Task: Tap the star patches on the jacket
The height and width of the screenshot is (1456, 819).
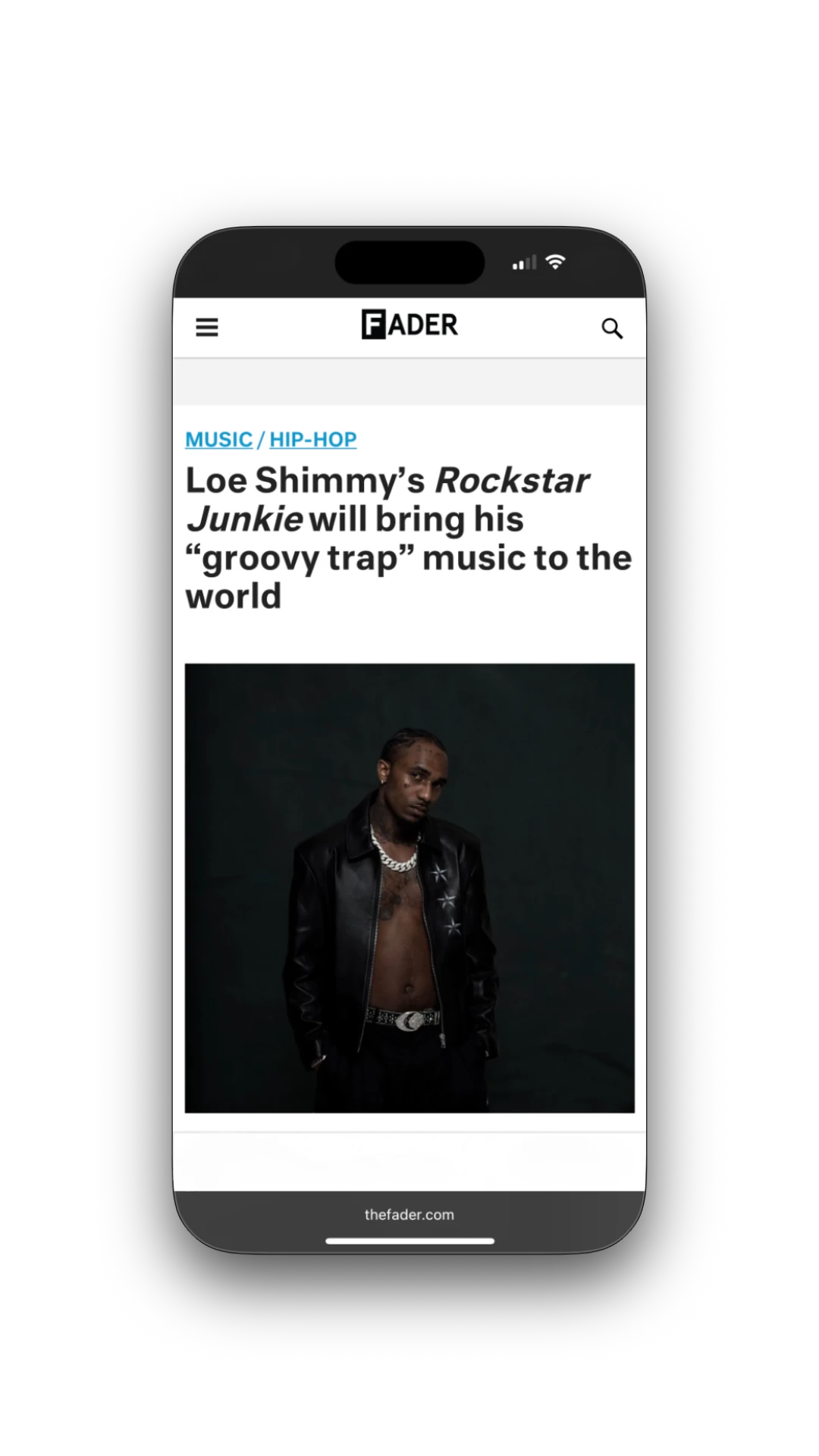Action: click(445, 899)
